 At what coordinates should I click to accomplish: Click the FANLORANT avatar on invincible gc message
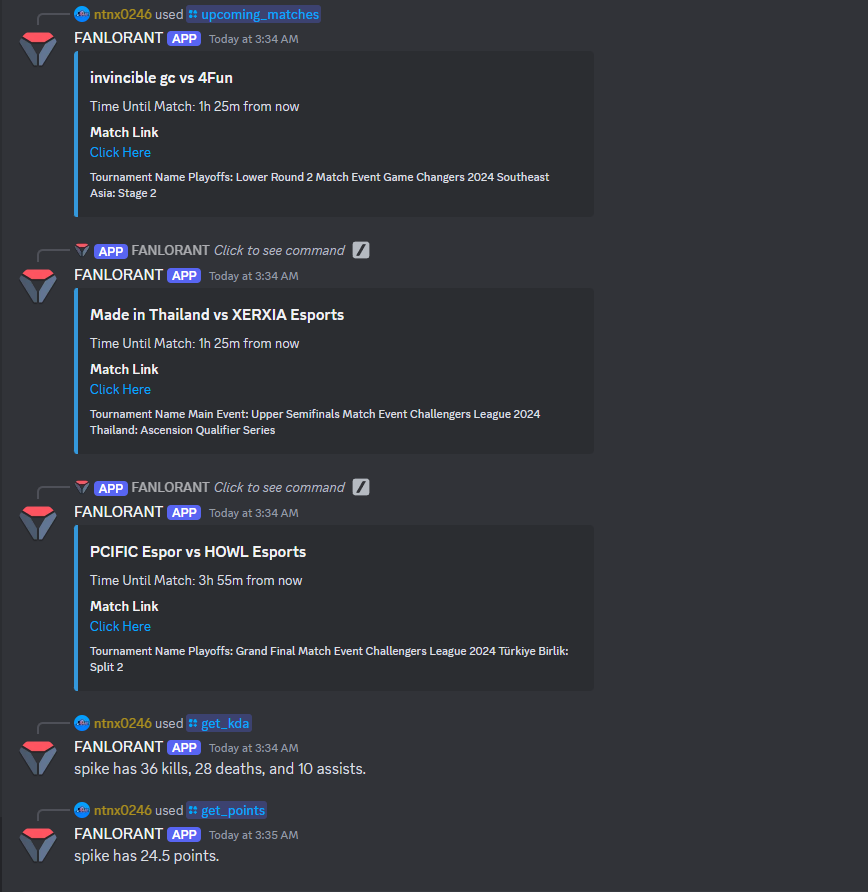coord(38,49)
